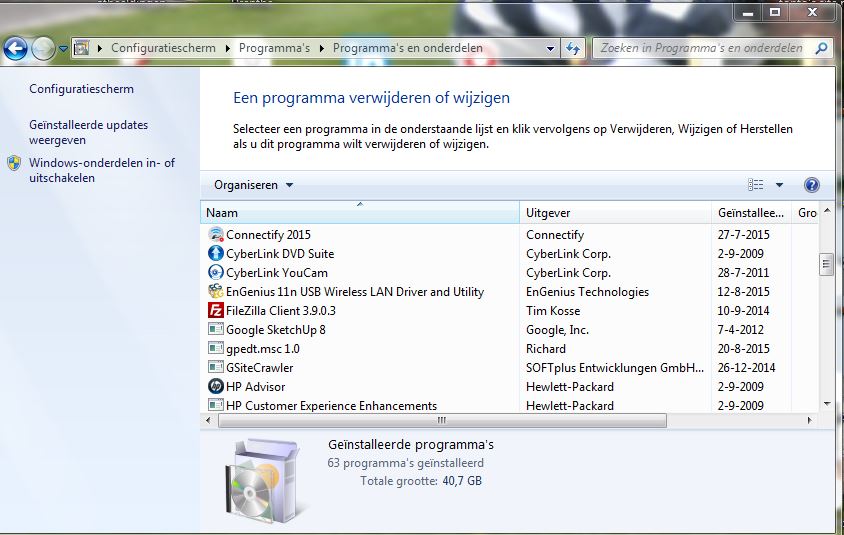Click the Control Panel icon in address bar
The width and height of the screenshot is (844, 535).
[81, 48]
